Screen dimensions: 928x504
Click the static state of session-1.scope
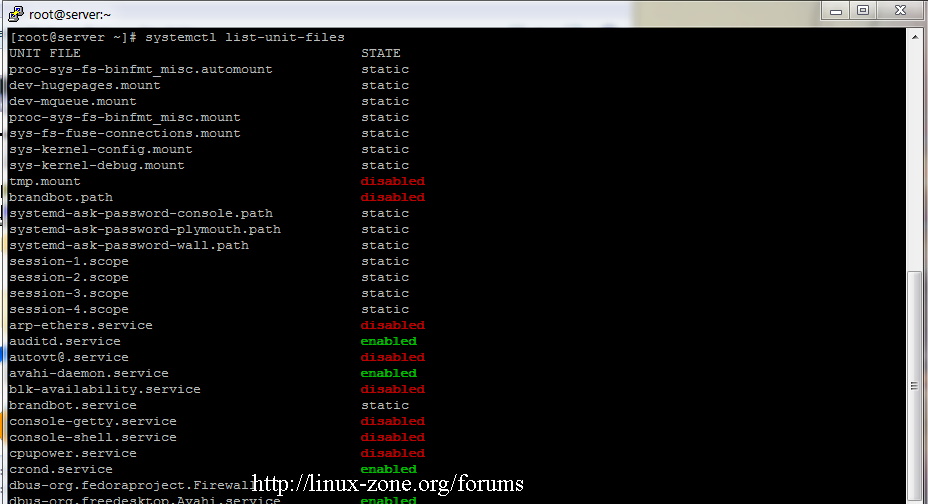385,261
